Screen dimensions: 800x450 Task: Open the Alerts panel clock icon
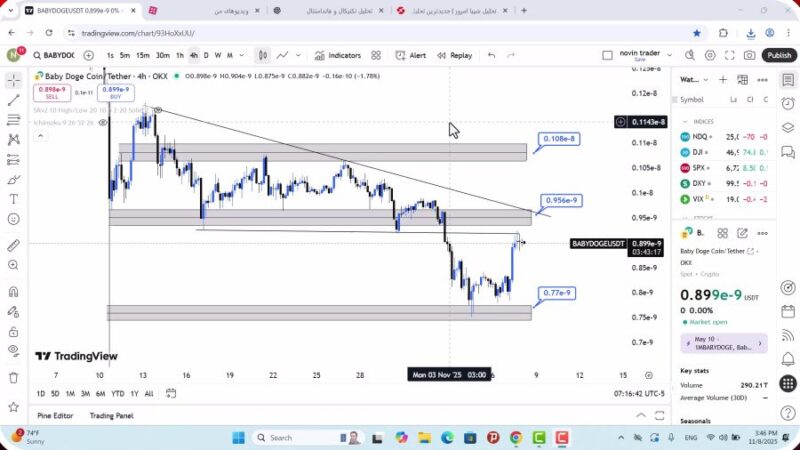[x=788, y=100]
